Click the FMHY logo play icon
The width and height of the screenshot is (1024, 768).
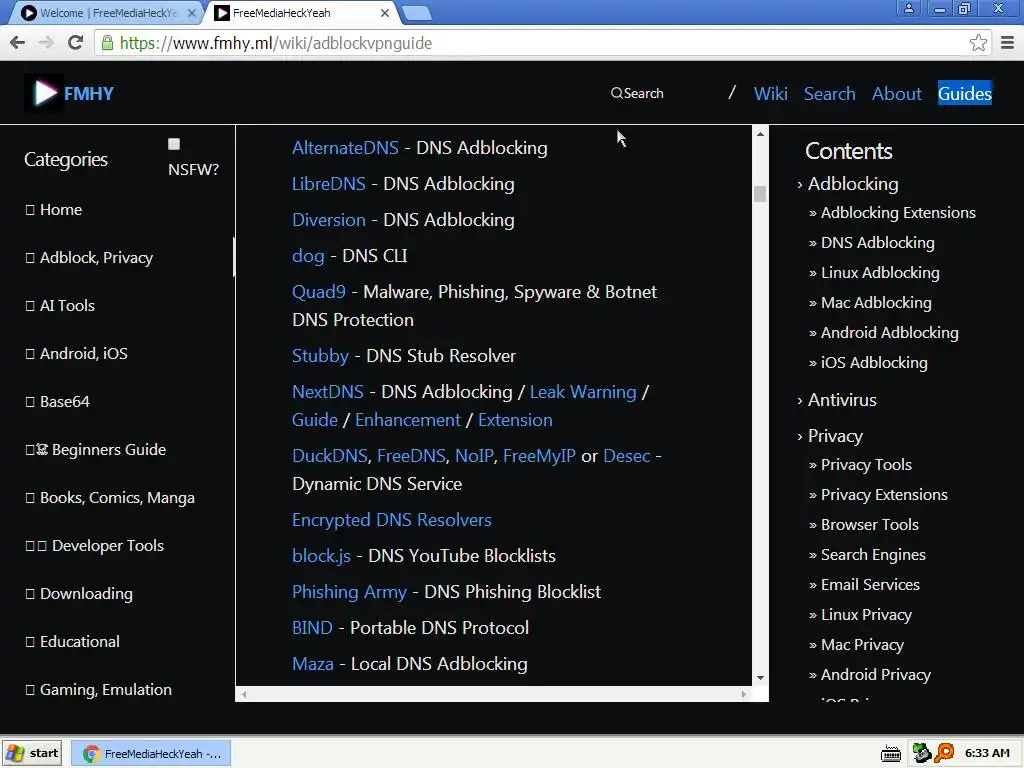44,93
